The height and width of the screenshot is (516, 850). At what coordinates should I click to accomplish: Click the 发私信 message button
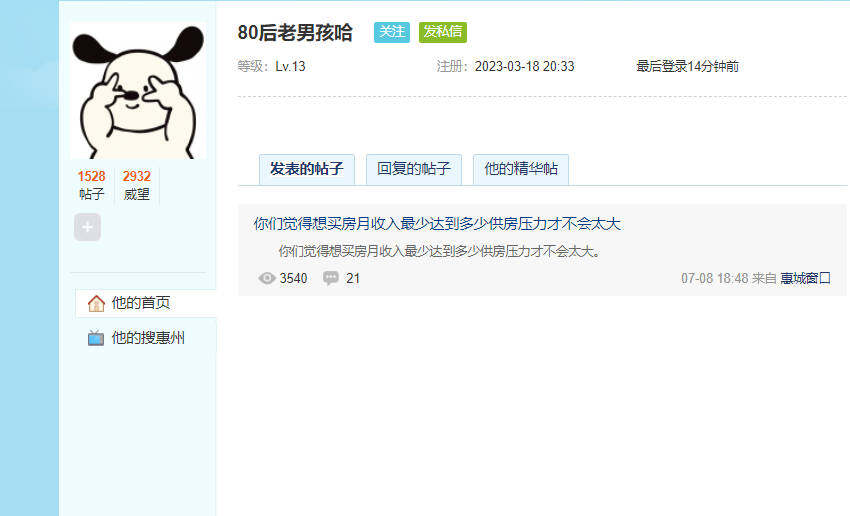coord(442,32)
